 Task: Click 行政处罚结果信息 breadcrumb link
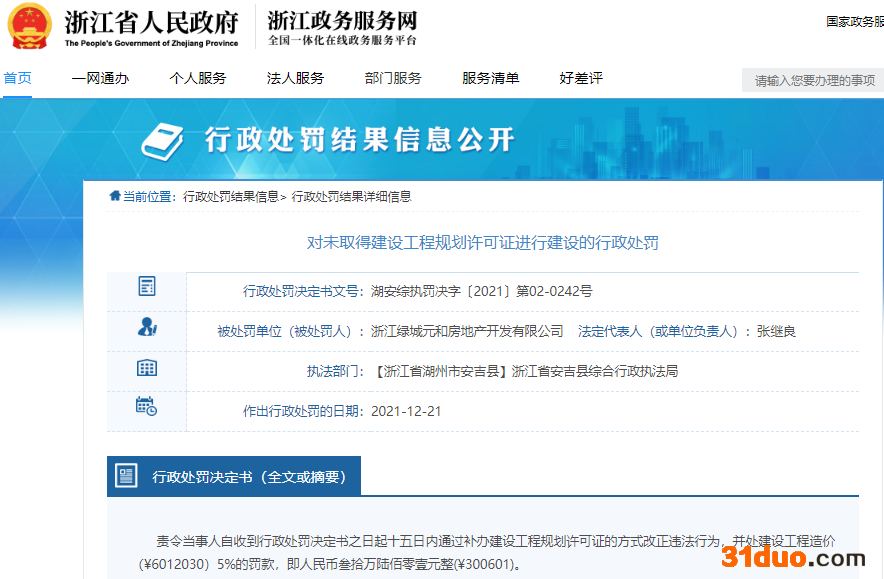231,197
